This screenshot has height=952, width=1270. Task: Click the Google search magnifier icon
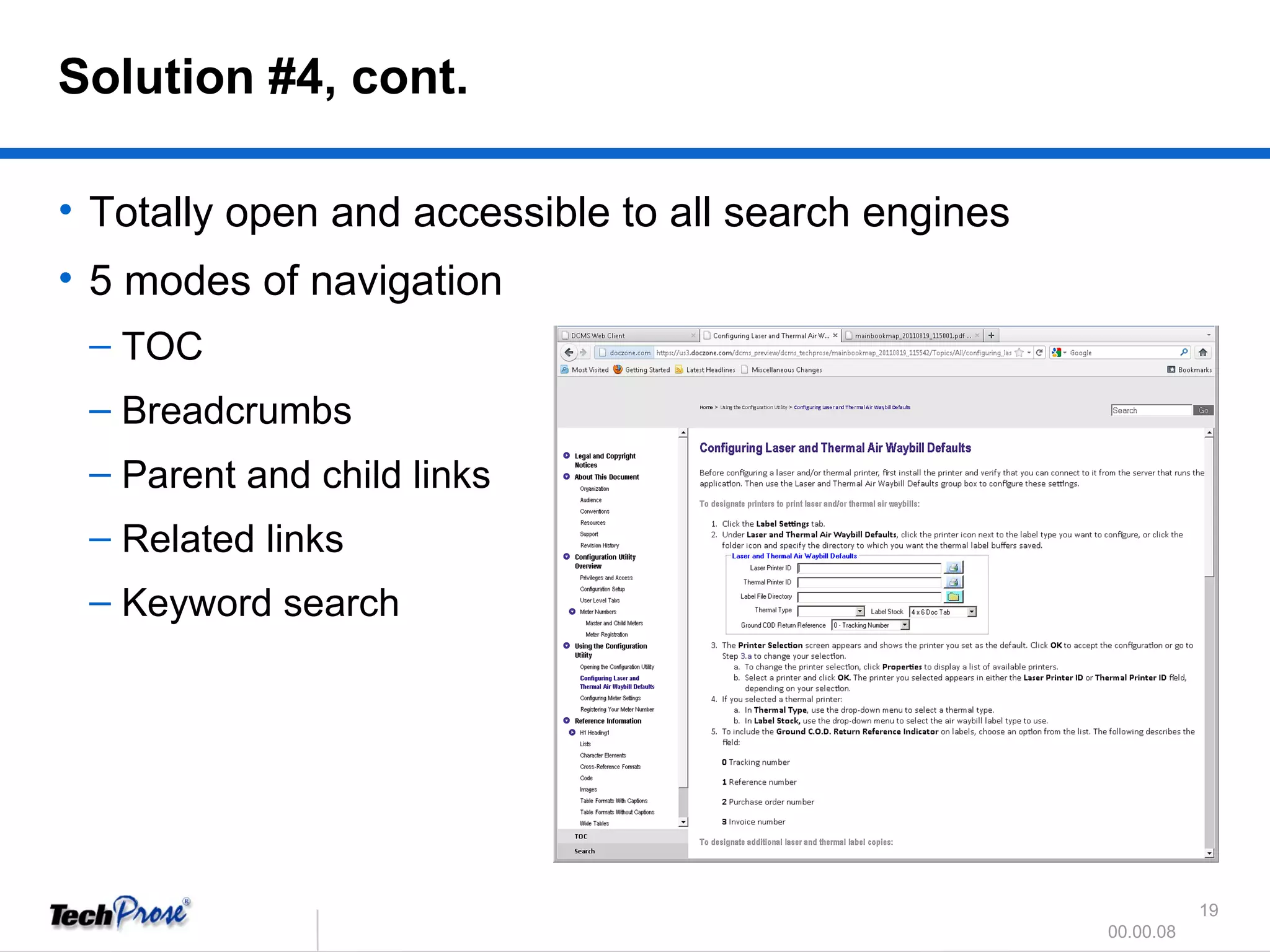pos(1184,352)
